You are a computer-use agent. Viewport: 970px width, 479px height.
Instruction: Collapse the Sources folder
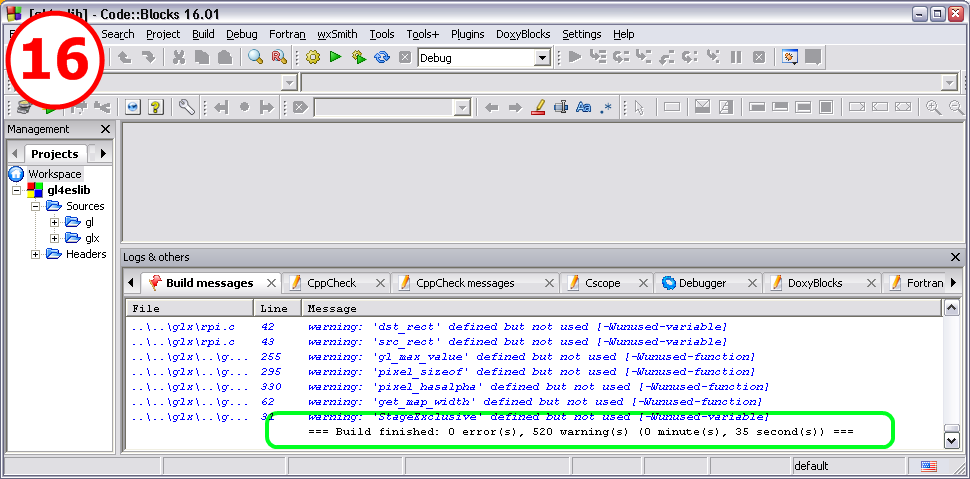click(35, 206)
